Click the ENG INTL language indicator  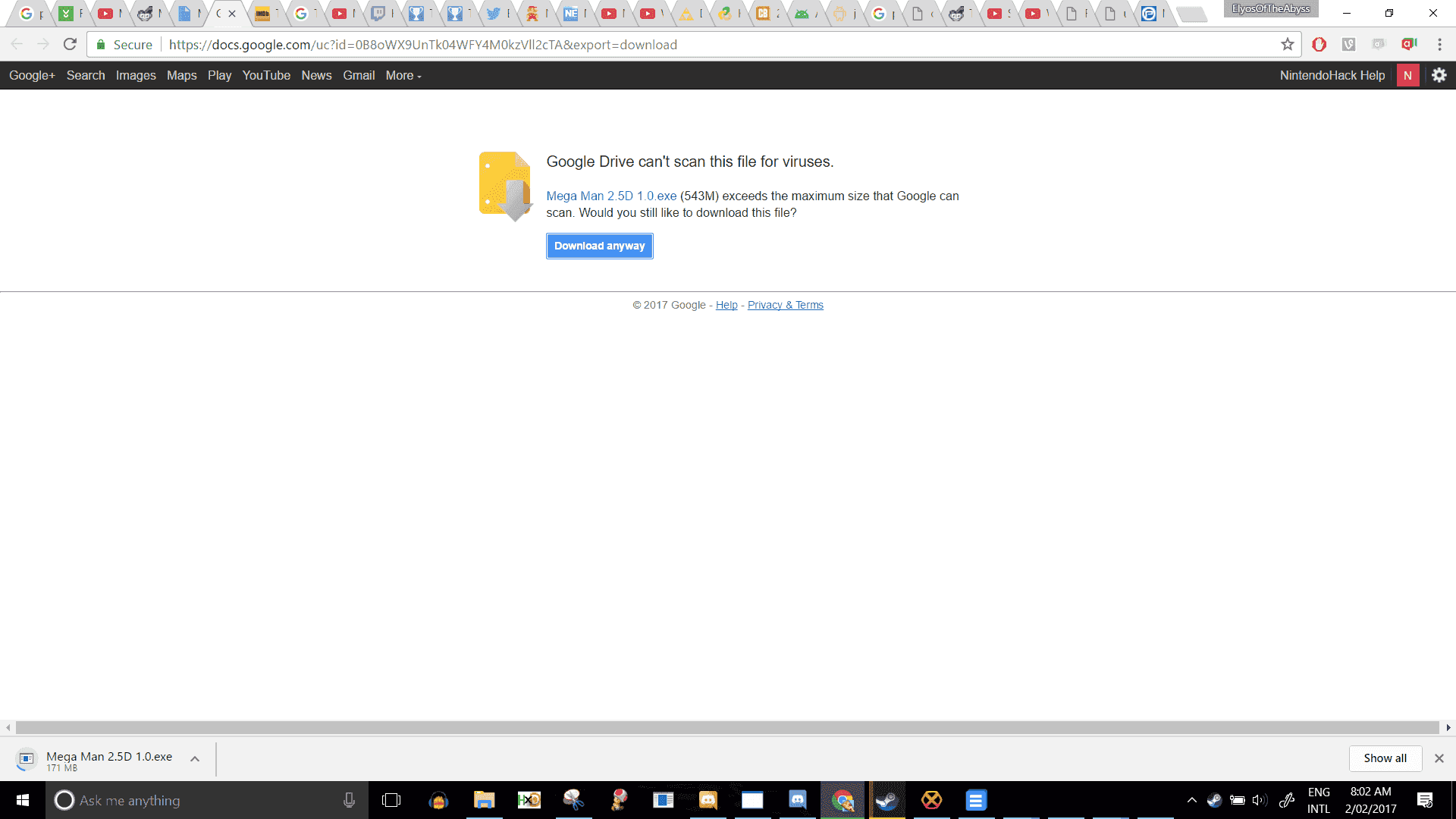click(1319, 800)
